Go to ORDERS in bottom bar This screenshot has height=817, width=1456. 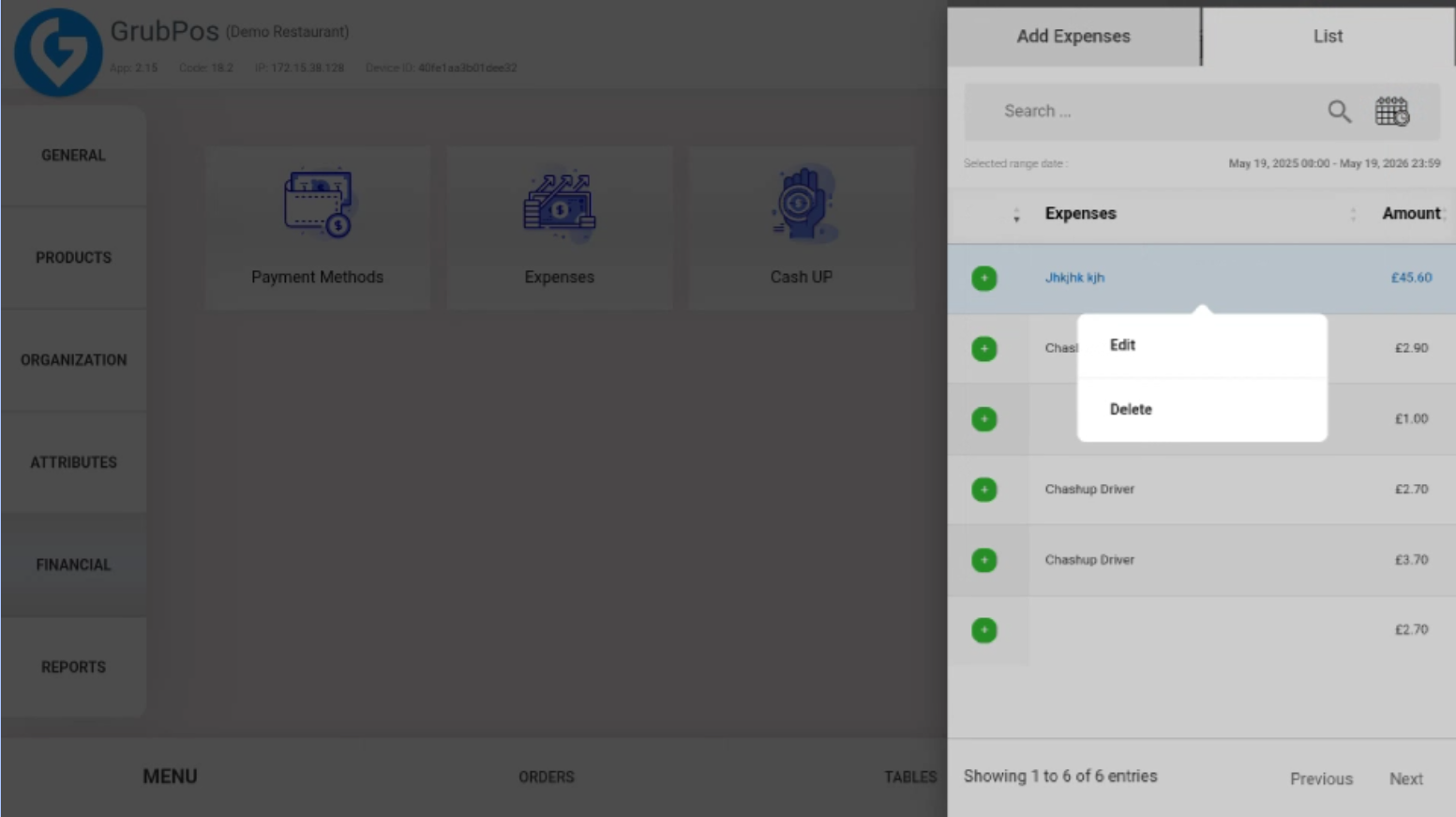click(x=547, y=778)
